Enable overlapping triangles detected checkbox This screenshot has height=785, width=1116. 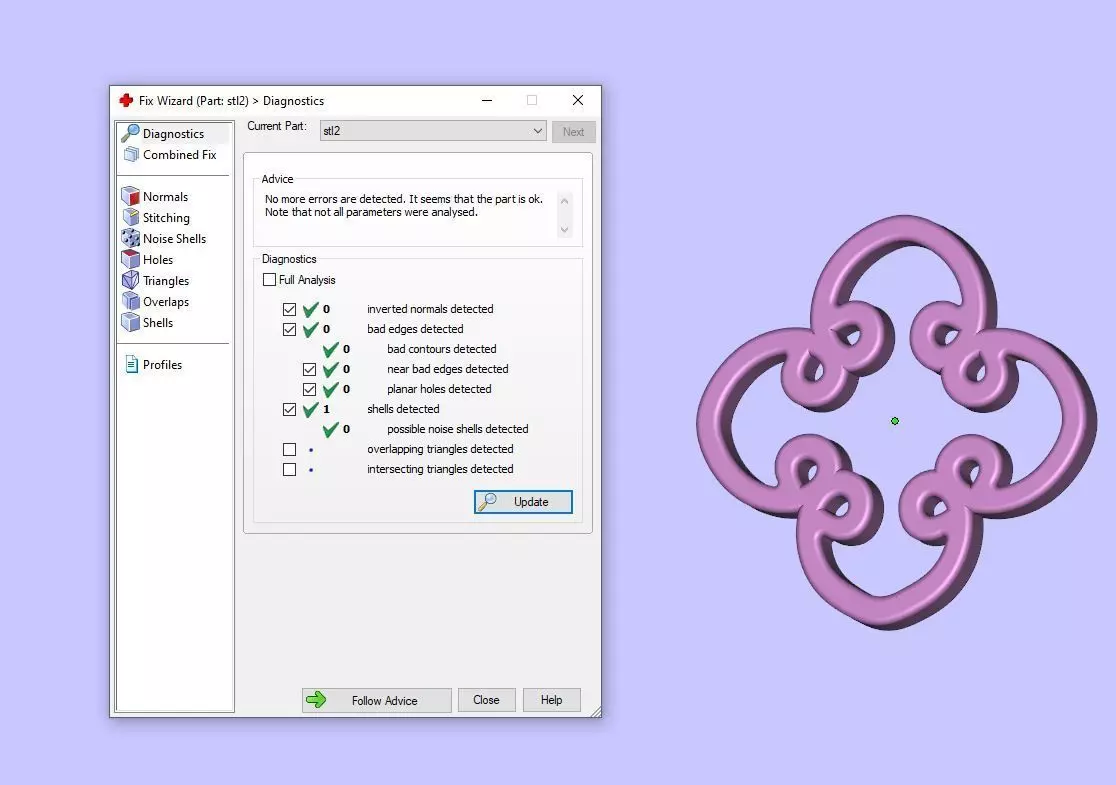[289, 449]
